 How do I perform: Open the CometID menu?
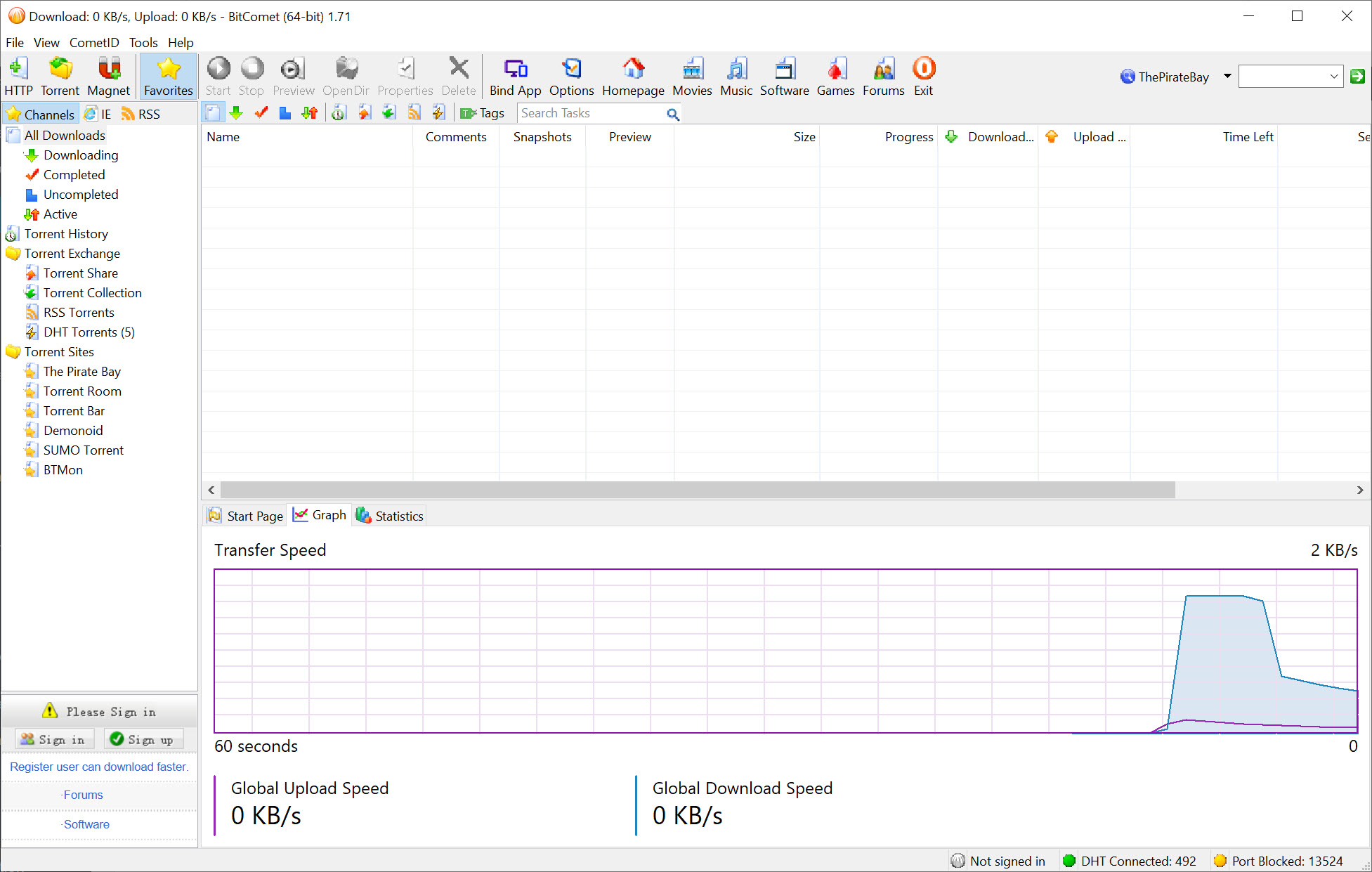click(x=94, y=42)
